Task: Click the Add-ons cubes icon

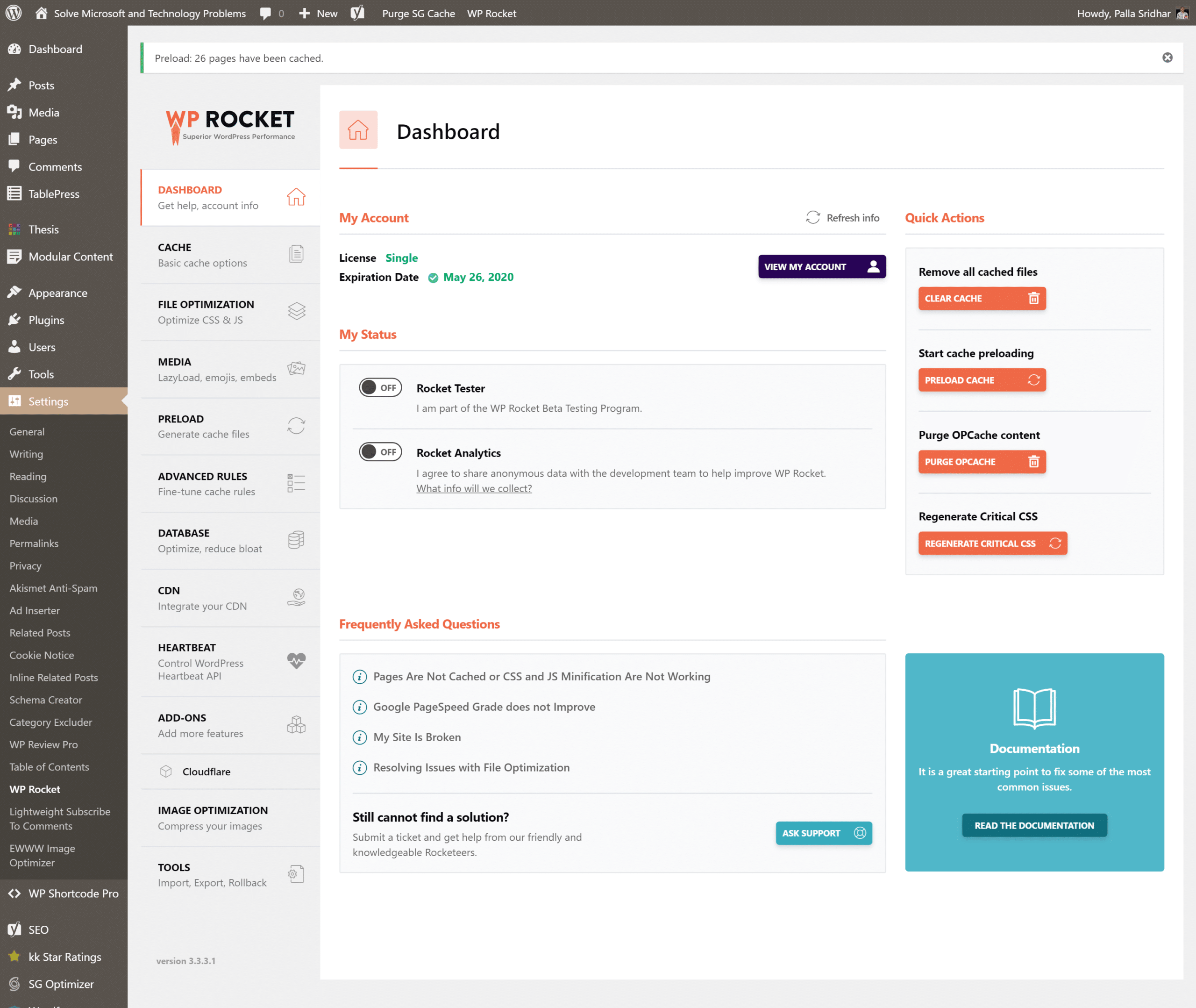Action: pyautogui.click(x=296, y=724)
